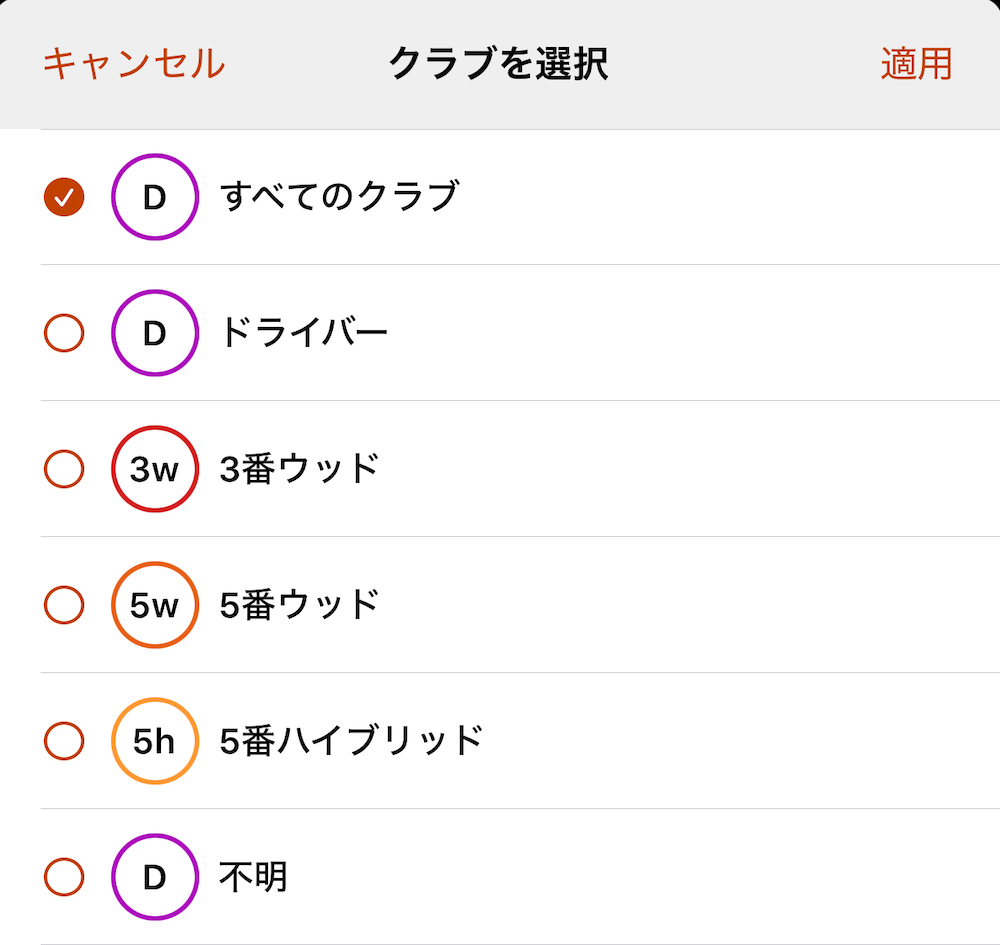The width and height of the screenshot is (1000, 945).
Task: Tap the D icon beside 不明
Action: tap(155, 877)
